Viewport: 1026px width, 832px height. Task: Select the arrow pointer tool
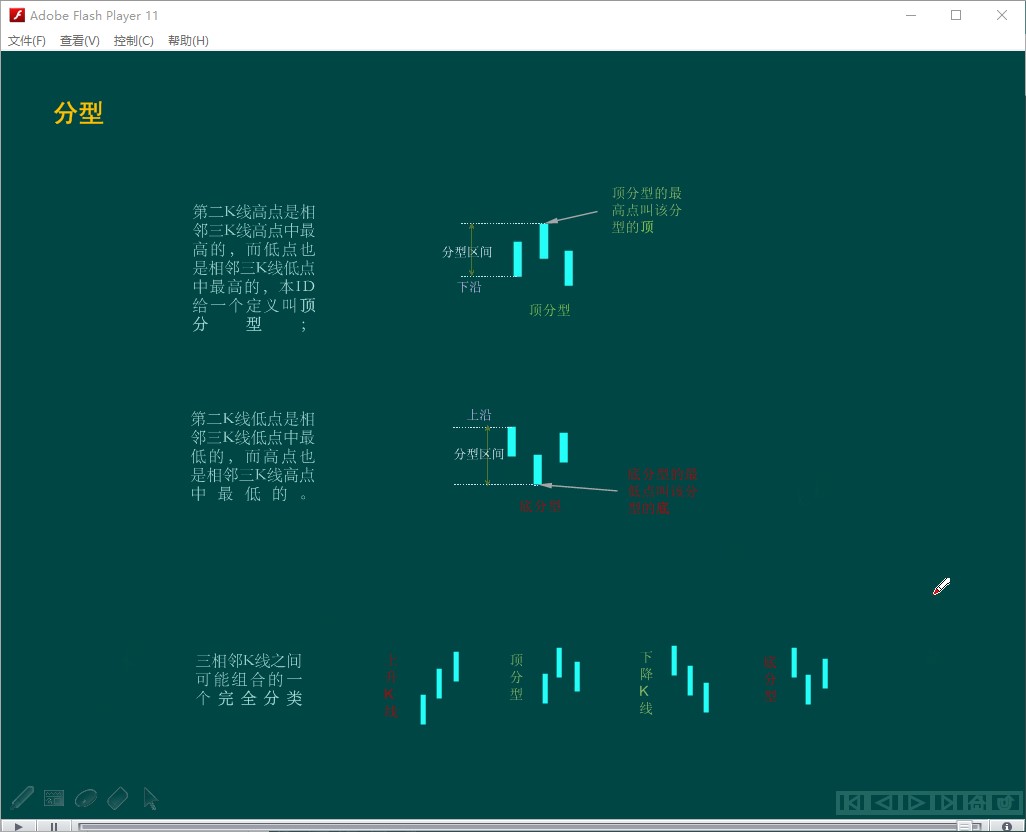tap(150, 798)
